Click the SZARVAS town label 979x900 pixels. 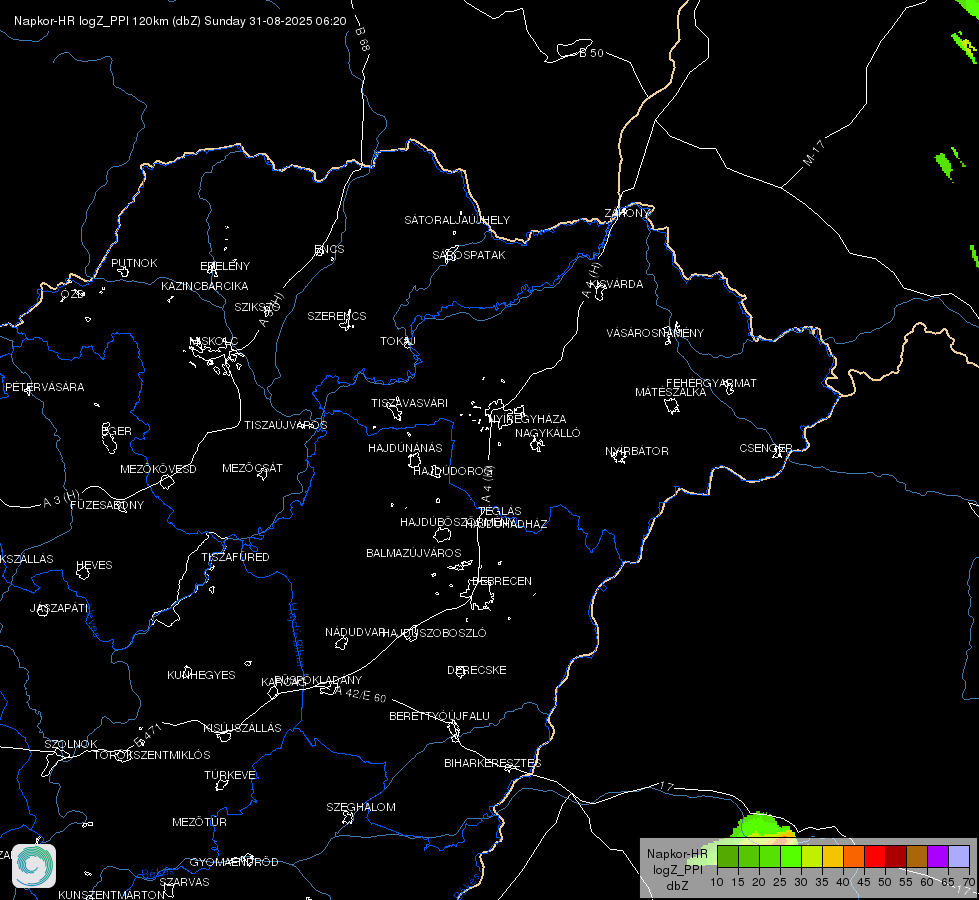click(x=184, y=882)
